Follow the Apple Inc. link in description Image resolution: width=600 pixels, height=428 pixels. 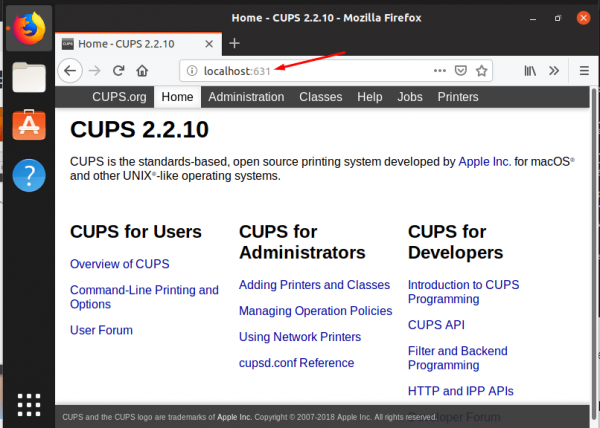click(x=484, y=162)
